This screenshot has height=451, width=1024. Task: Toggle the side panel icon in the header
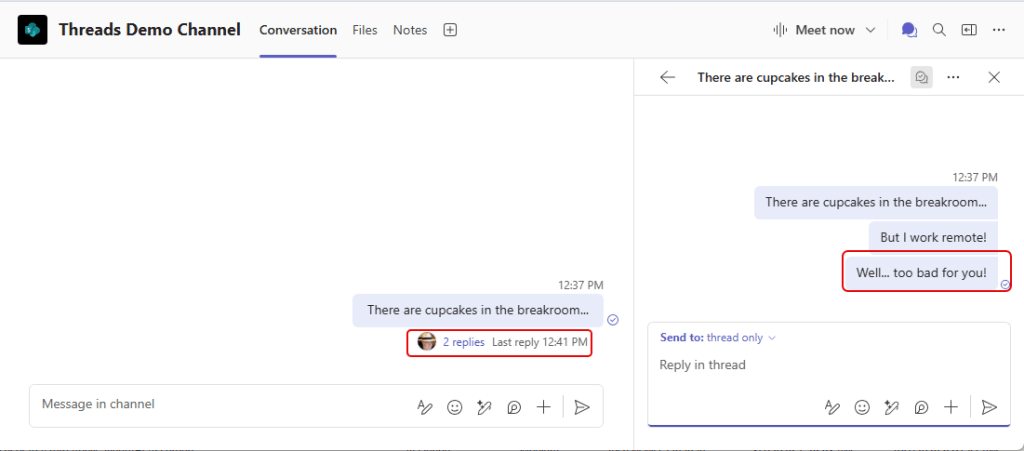click(x=968, y=30)
